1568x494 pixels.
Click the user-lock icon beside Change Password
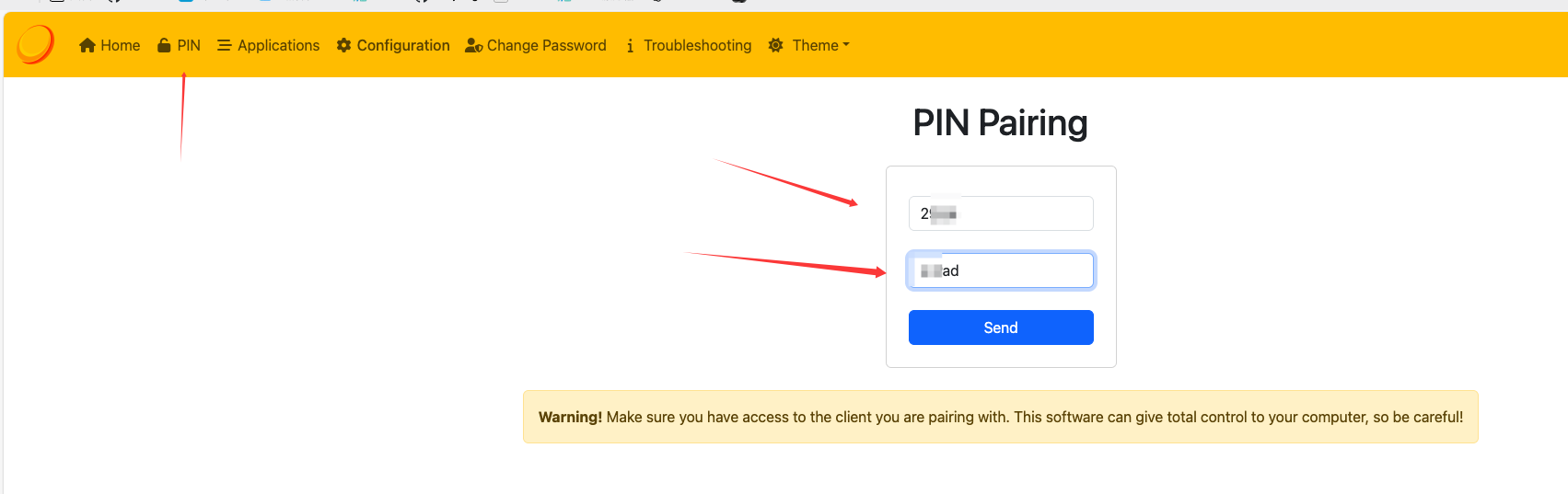[x=474, y=45]
